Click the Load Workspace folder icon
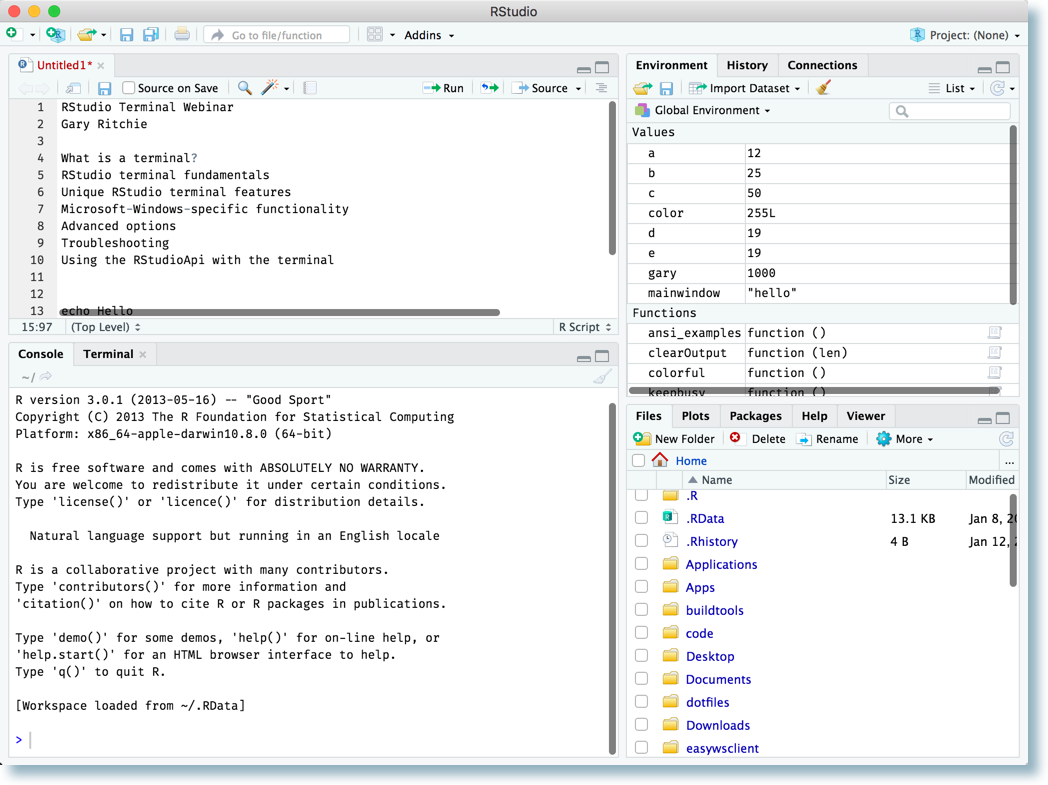Screen dimensions: 1048x785 pos(643,88)
